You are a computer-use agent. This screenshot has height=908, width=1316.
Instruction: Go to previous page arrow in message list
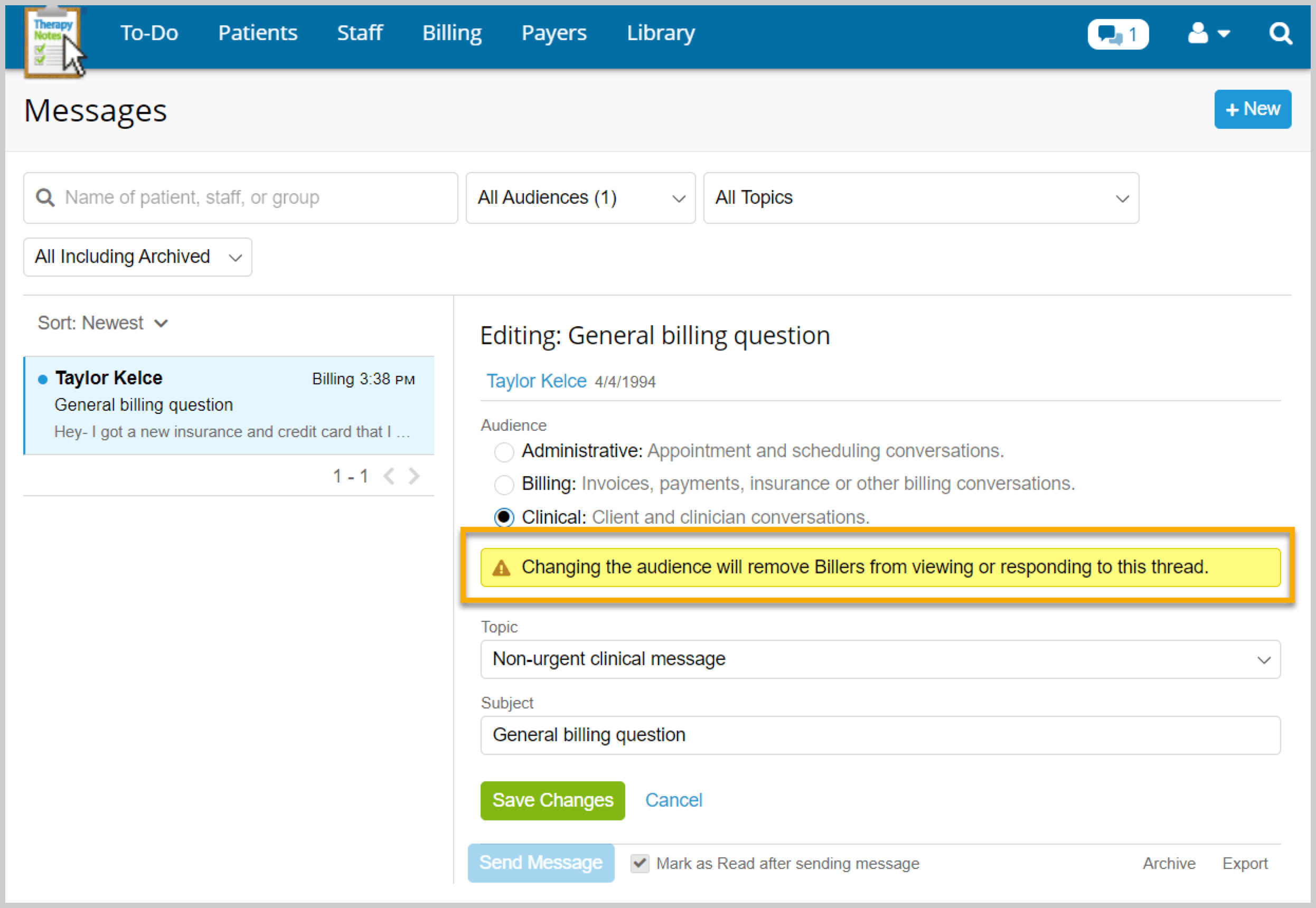coord(389,476)
